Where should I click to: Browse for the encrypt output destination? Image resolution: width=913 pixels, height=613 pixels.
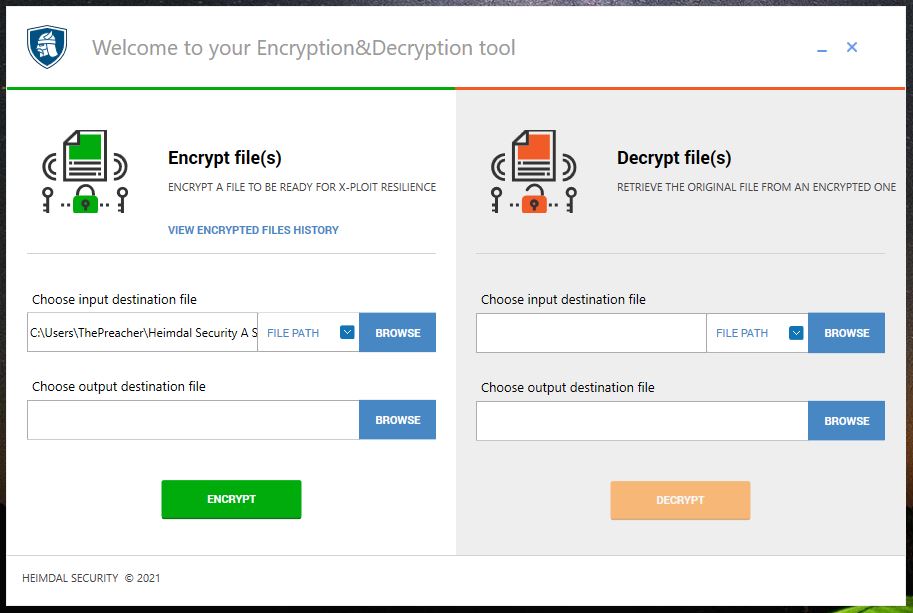398,420
